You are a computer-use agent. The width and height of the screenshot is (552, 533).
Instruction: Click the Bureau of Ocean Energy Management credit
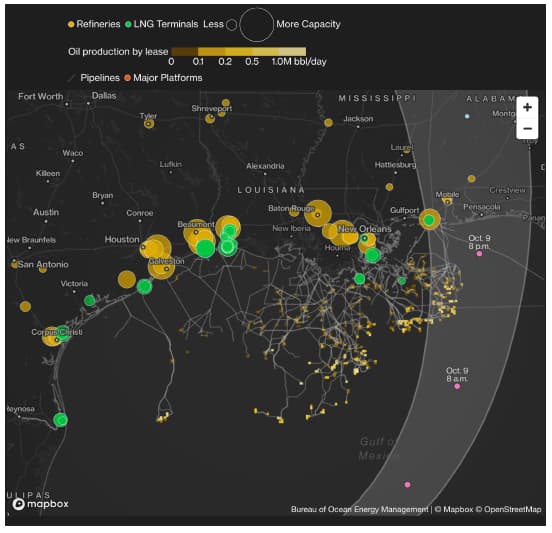coord(359,509)
